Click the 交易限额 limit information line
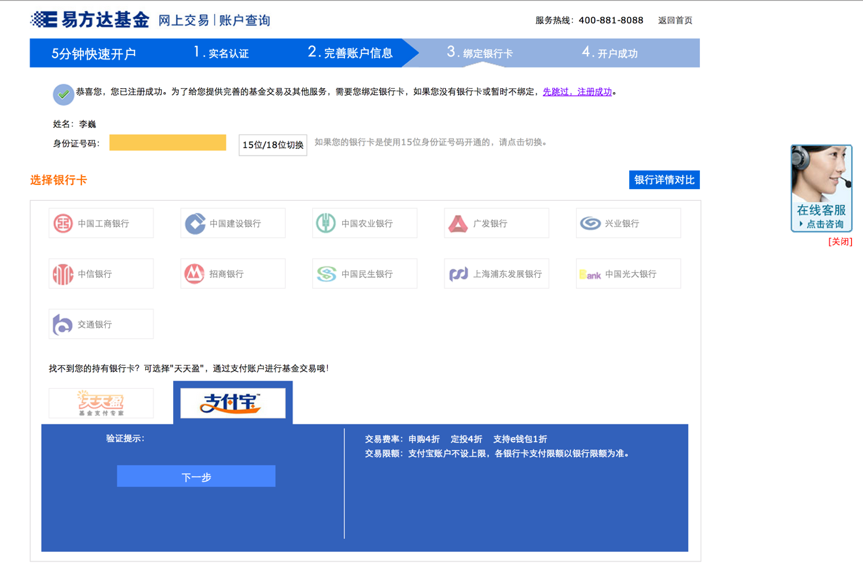863x565 pixels. pyautogui.click(x=496, y=453)
